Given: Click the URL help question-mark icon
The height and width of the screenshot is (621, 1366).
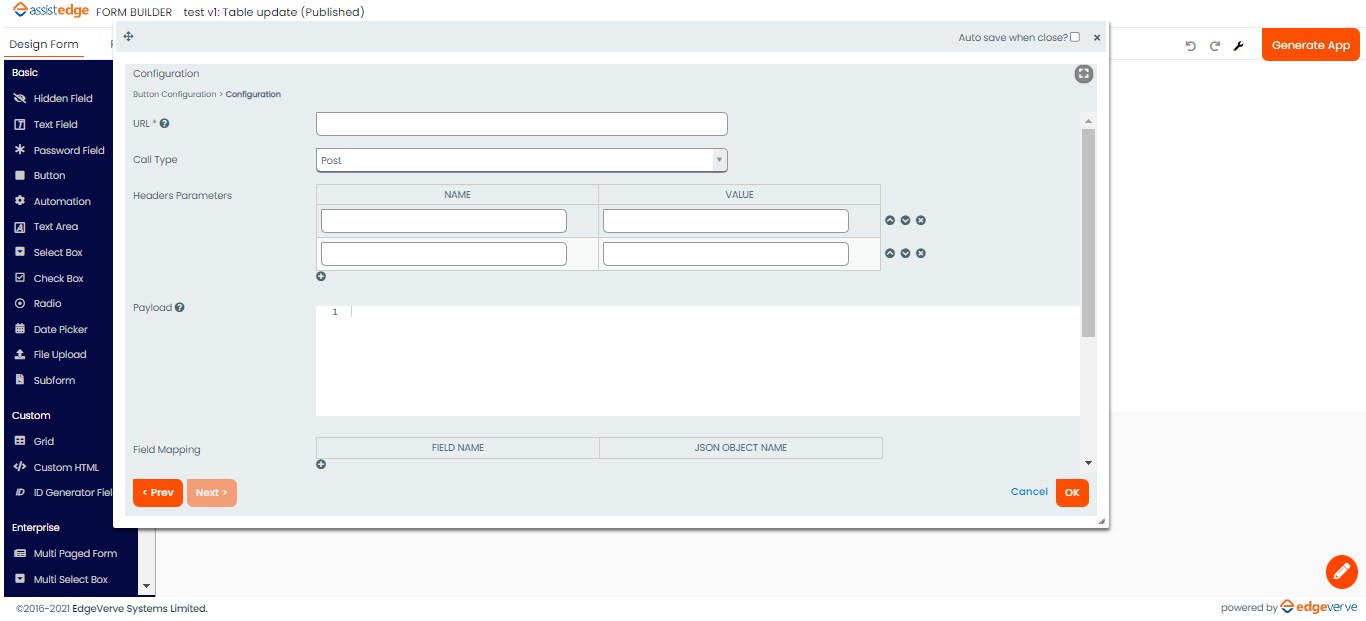Looking at the screenshot, I should pos(164,124).
